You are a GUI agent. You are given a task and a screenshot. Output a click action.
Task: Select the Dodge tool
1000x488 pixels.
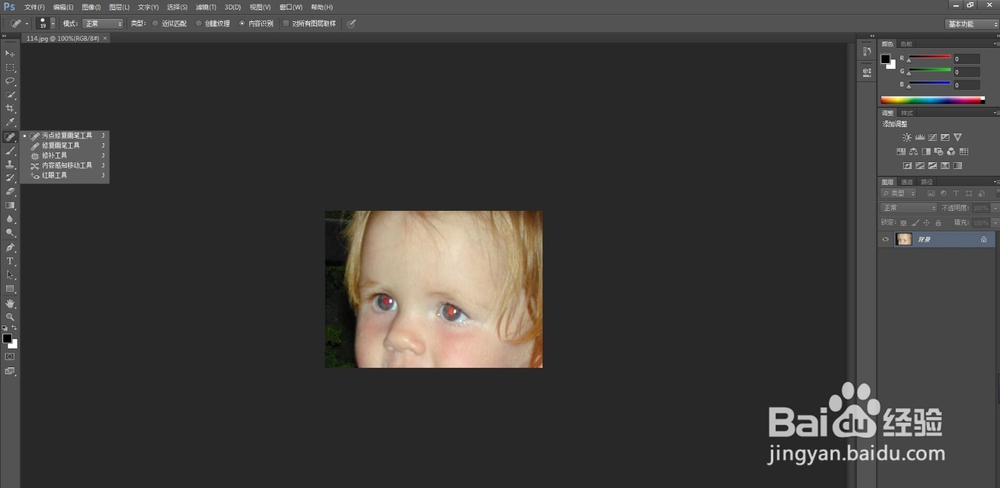(x=10, y=233)
